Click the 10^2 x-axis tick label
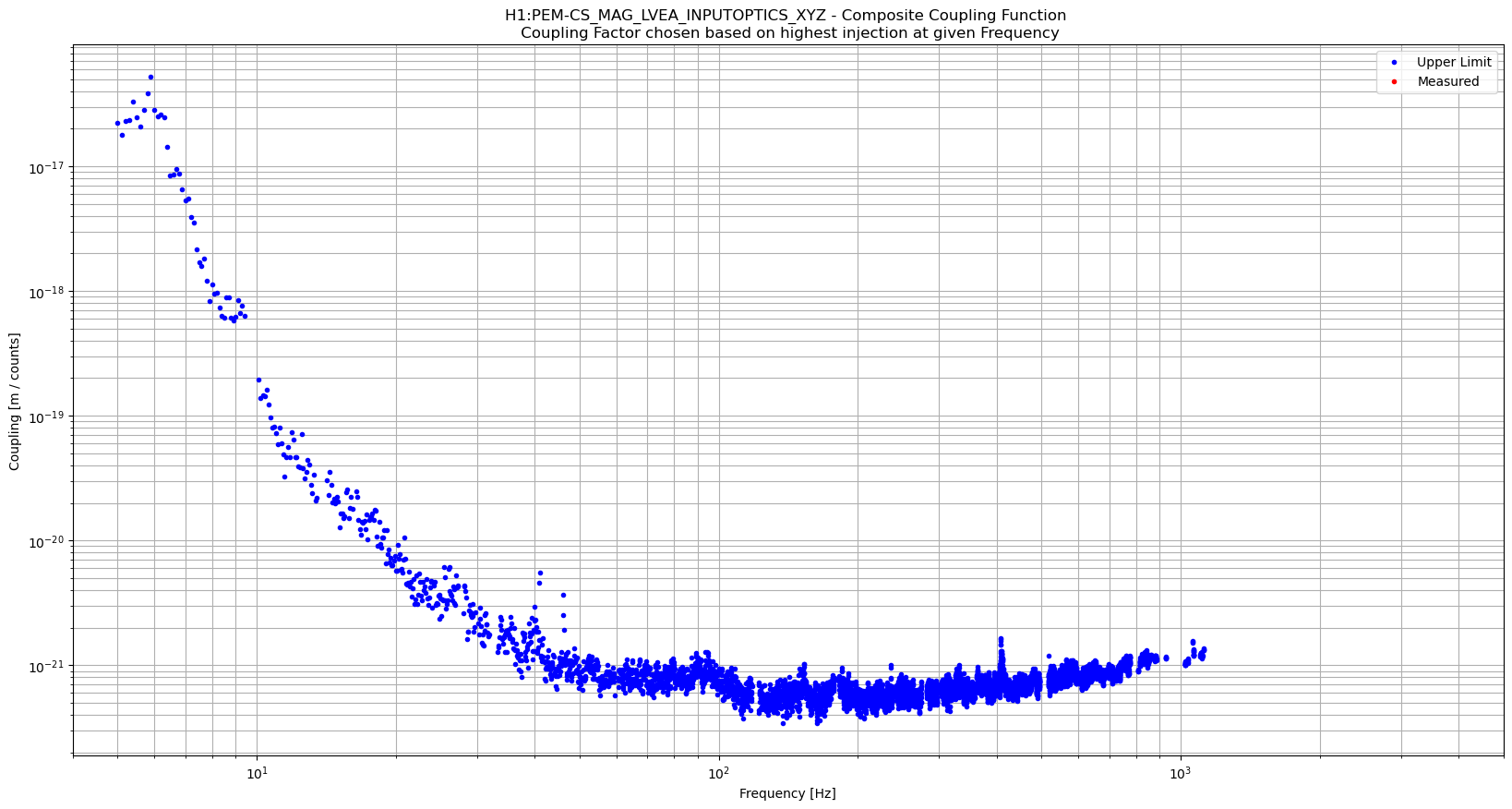This screenshot has height=809, width=1512. pos(718,773)
